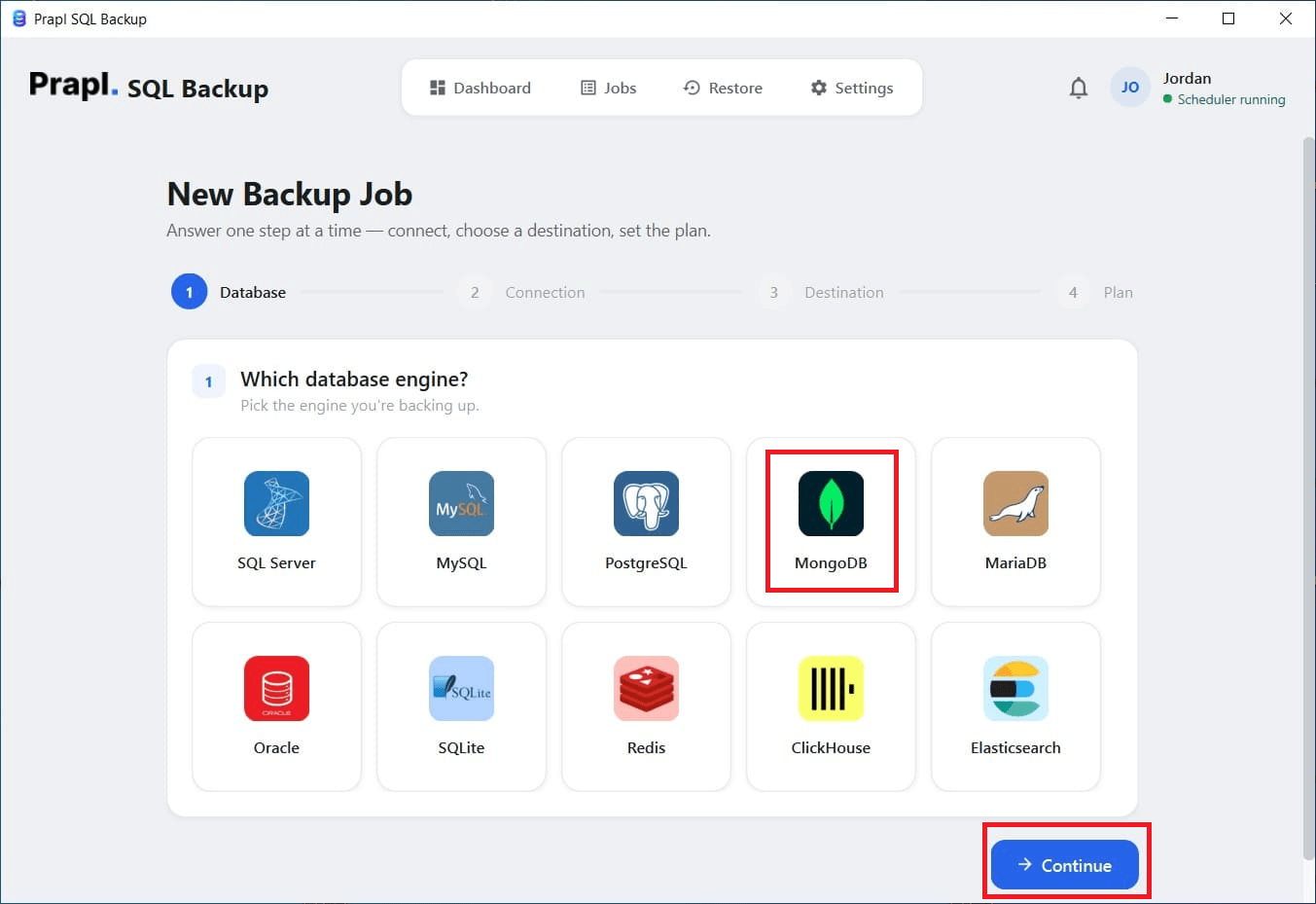Viewport: 1316px width, 904px height.
Task: Choose the MySQL dolphin icon
Action: click(461, 503)
